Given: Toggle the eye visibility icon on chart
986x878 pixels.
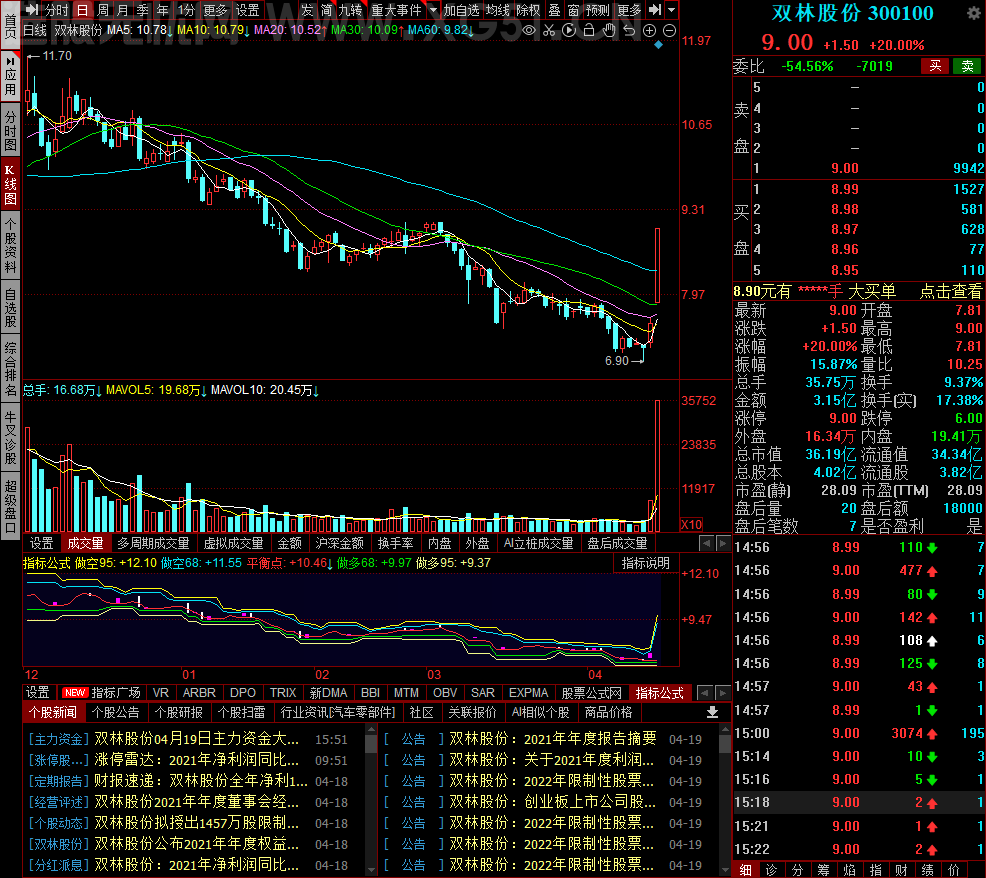Looking at the screenshot, I should 529,30.
